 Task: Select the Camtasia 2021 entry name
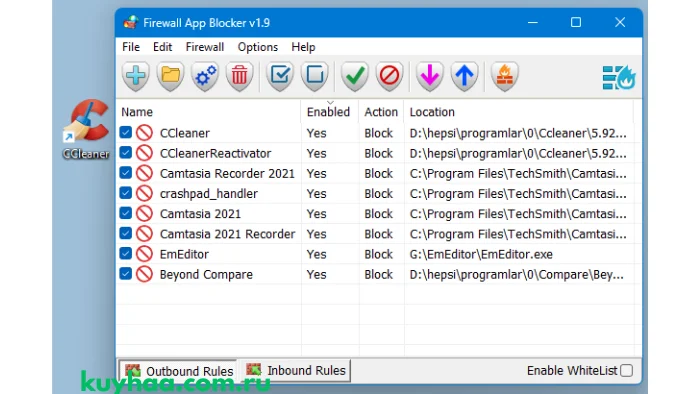tap(200, 214)
